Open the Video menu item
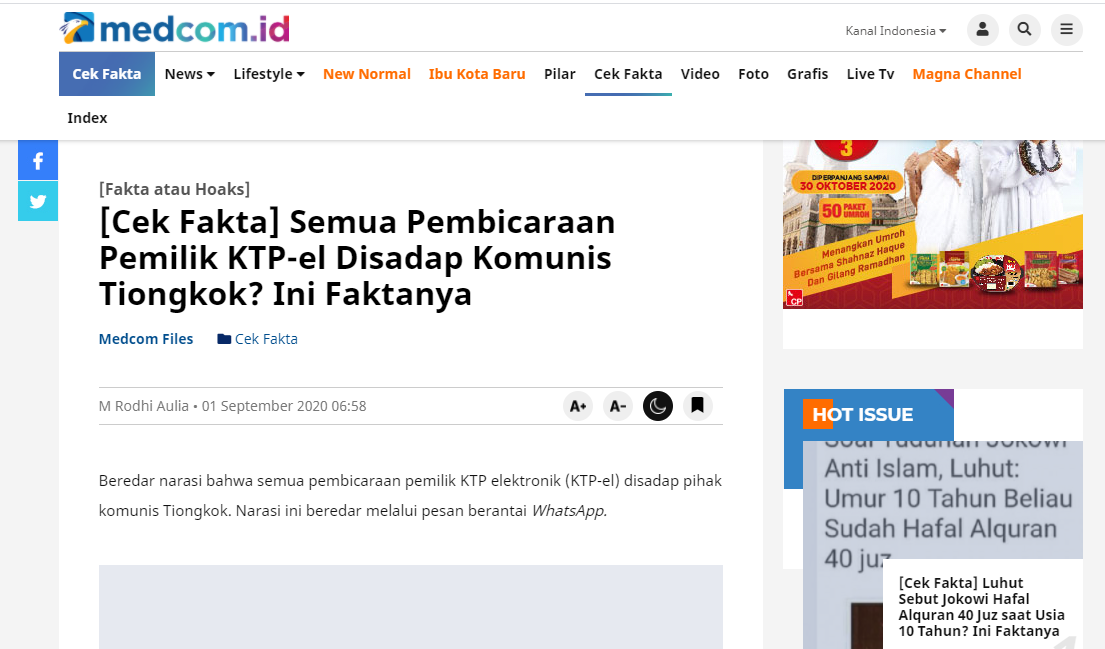The width and height of the screenshot is (1105, 649). click(x=700, y=74)
